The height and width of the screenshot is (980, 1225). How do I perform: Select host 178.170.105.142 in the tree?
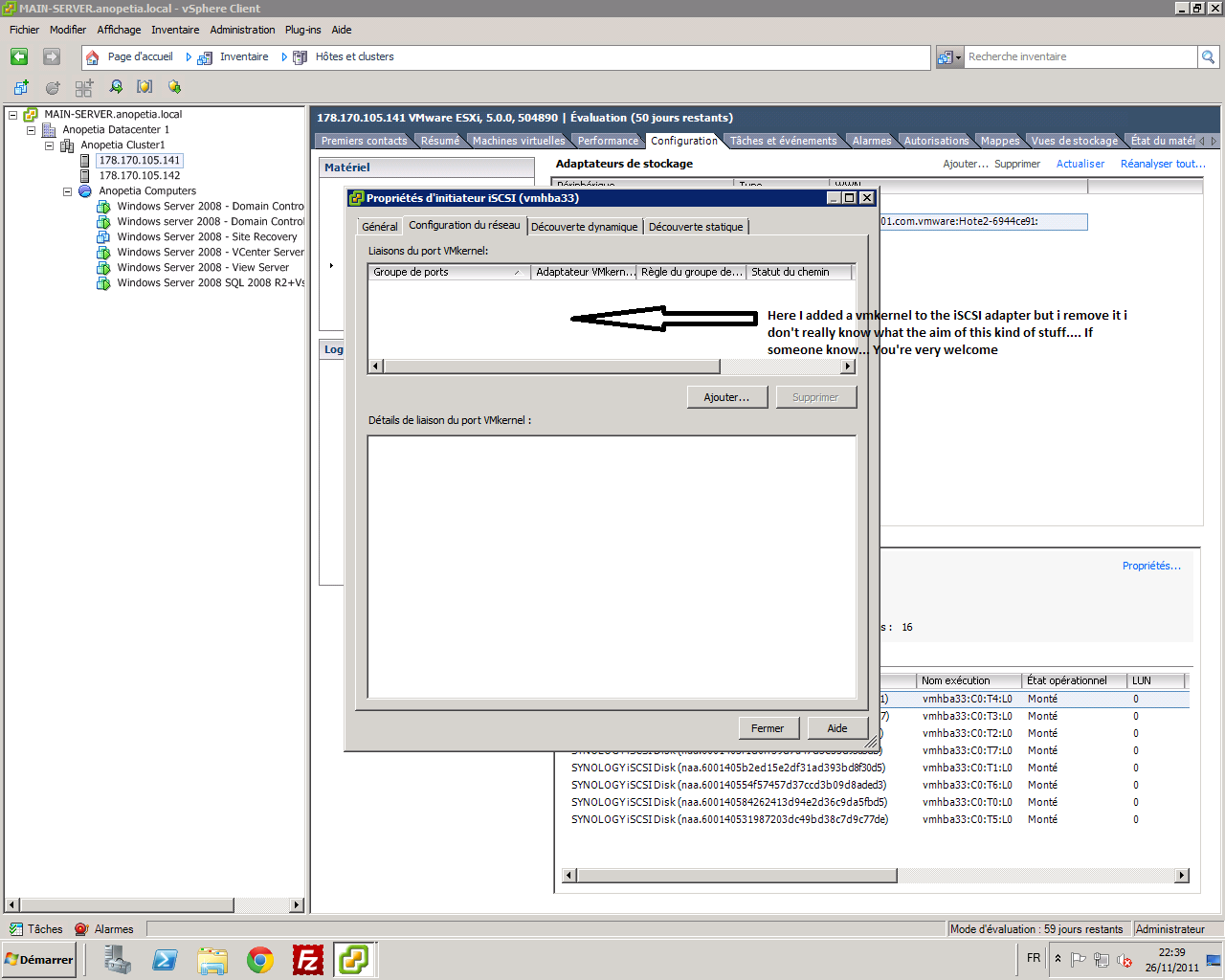[x=140, y=175]
